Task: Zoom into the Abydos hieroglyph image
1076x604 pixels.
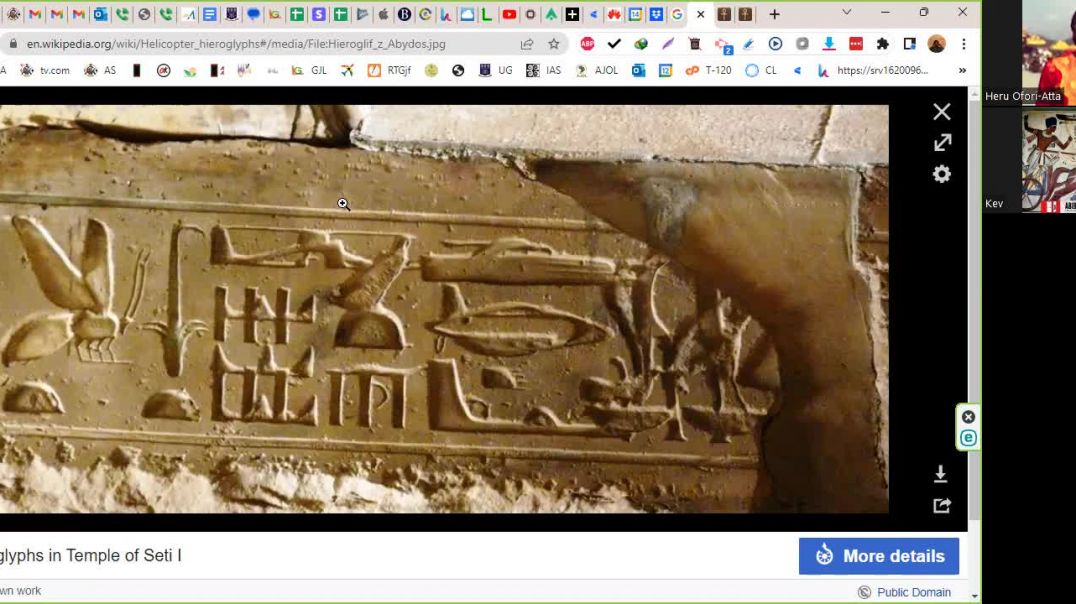Action: (x=444, y=309)
